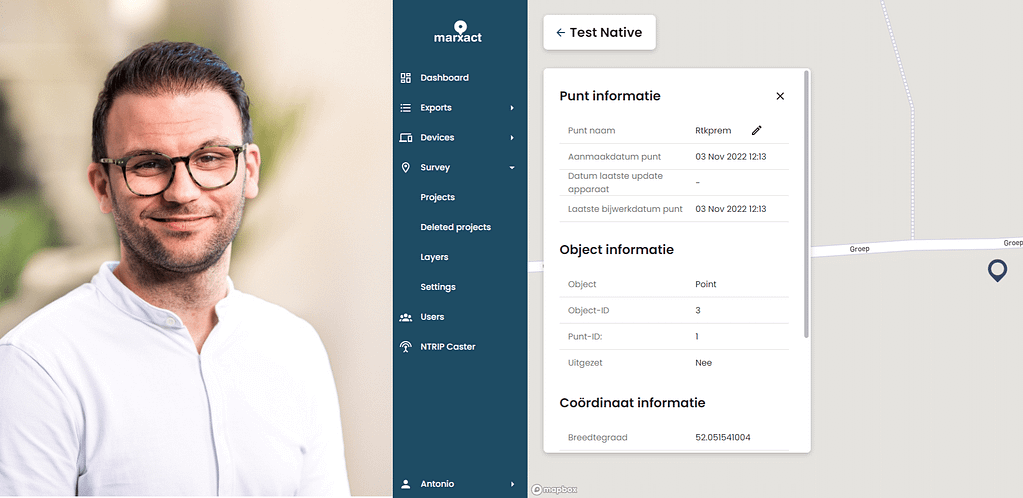This screenshot has height=498, width=1023.
Task: Click the Object informatie heading
Action: [x=617, y=249]
